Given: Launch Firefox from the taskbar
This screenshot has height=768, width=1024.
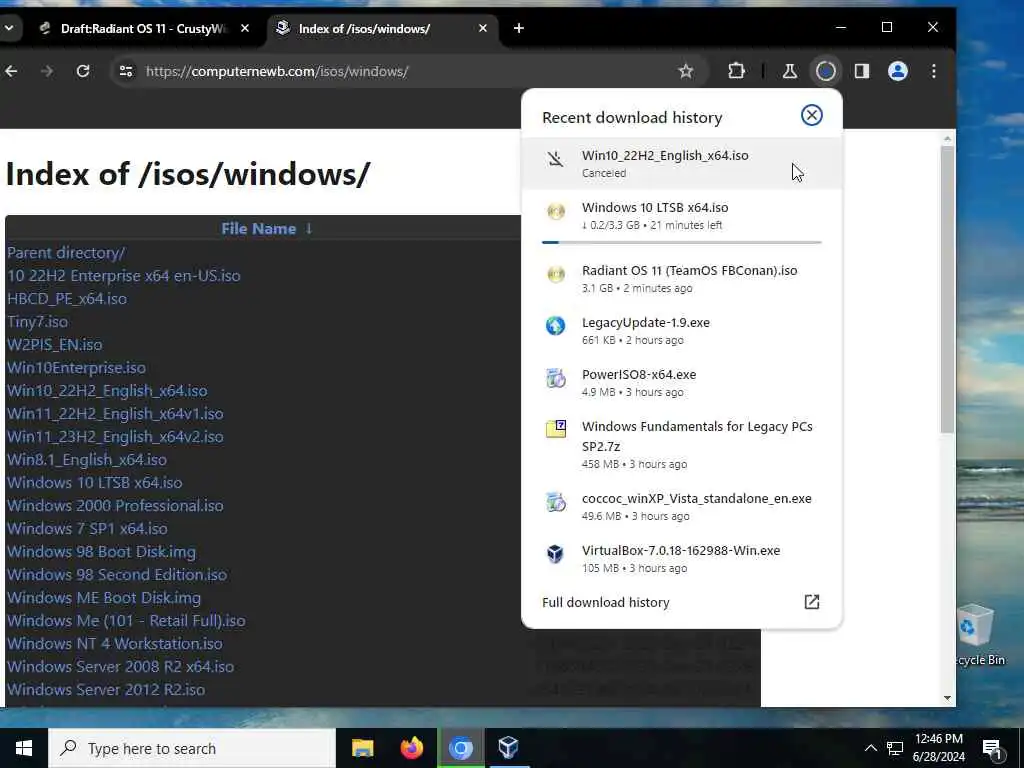Looking at the screenshot, I should click(x=411, y=748).
